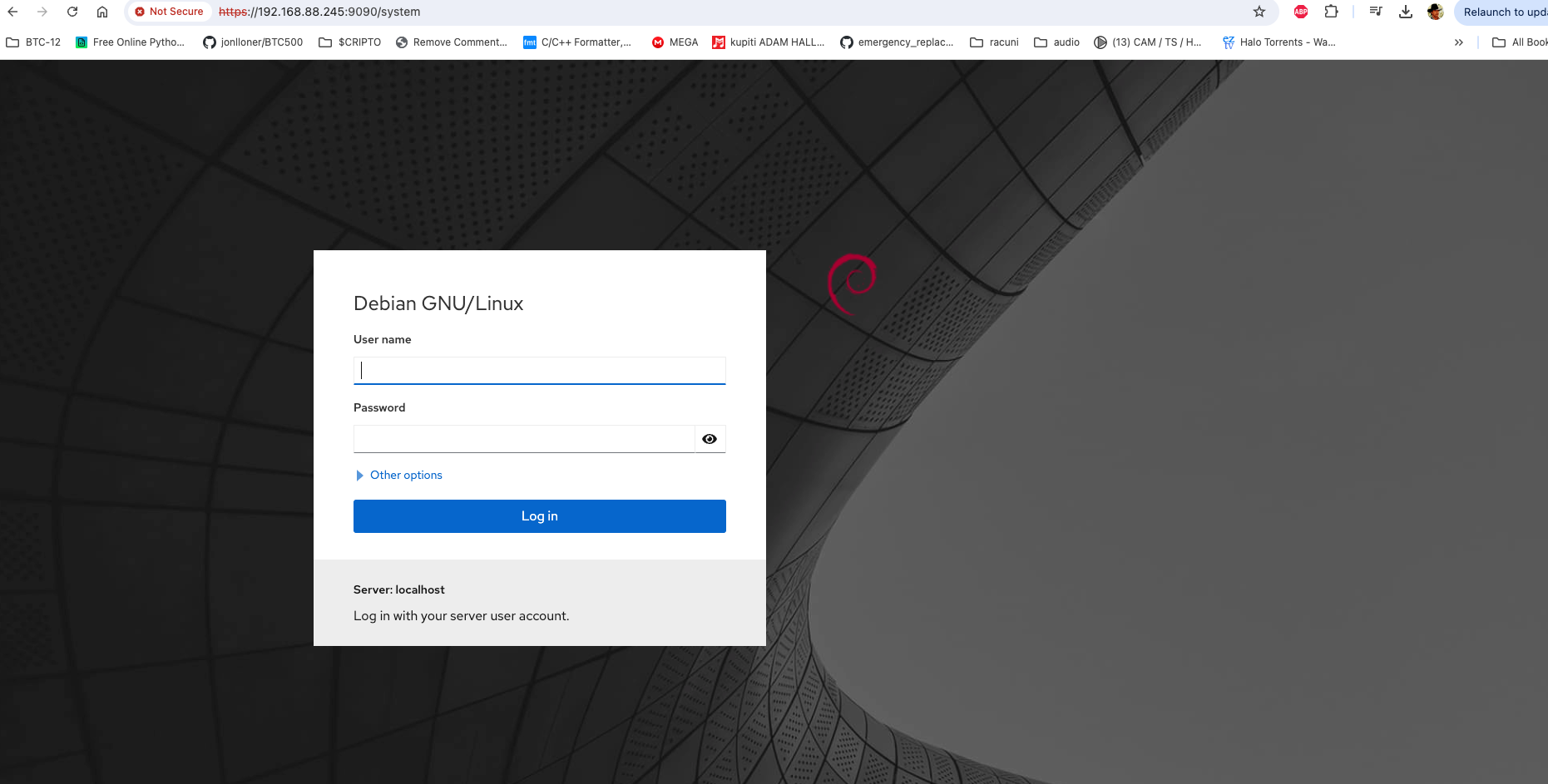The height and width of the screenshot is (784, 1548).
Task: Click the Log in button
Action: click(x=540, y=516)
